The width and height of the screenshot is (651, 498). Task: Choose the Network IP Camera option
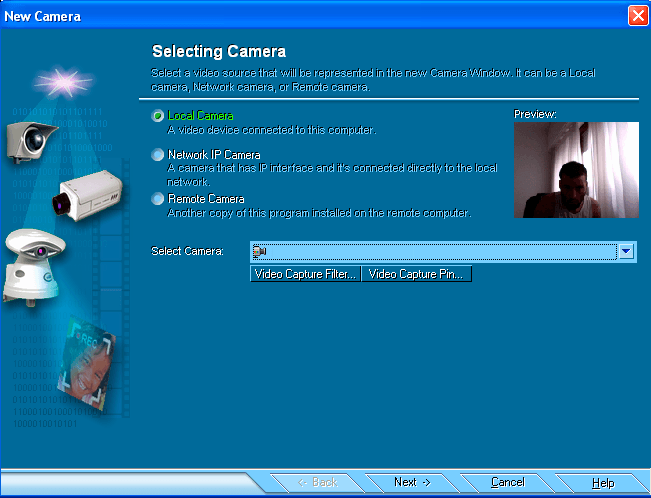coord(157,155)
